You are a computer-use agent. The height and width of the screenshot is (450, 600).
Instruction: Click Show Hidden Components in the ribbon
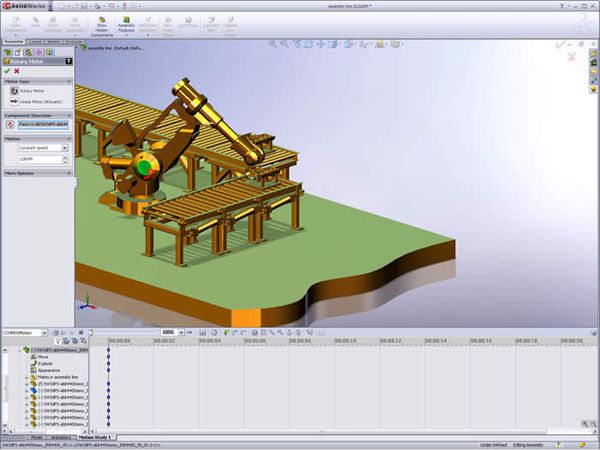click(x=102, y=27)
